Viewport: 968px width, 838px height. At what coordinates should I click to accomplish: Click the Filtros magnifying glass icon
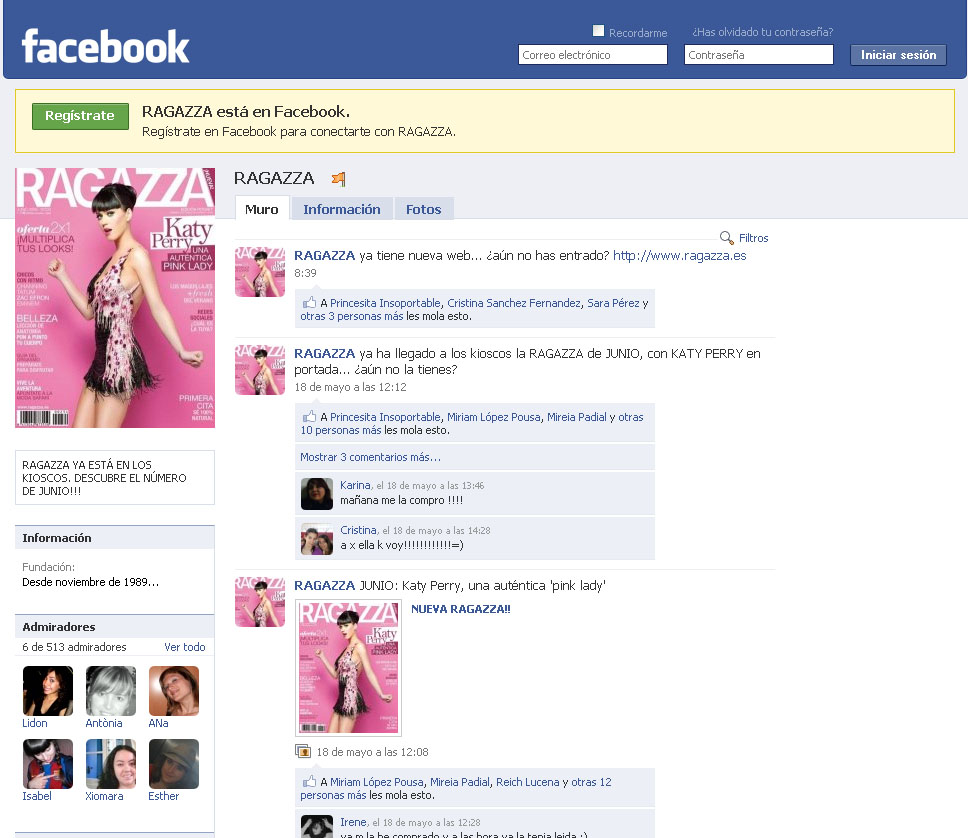(727, 238)
